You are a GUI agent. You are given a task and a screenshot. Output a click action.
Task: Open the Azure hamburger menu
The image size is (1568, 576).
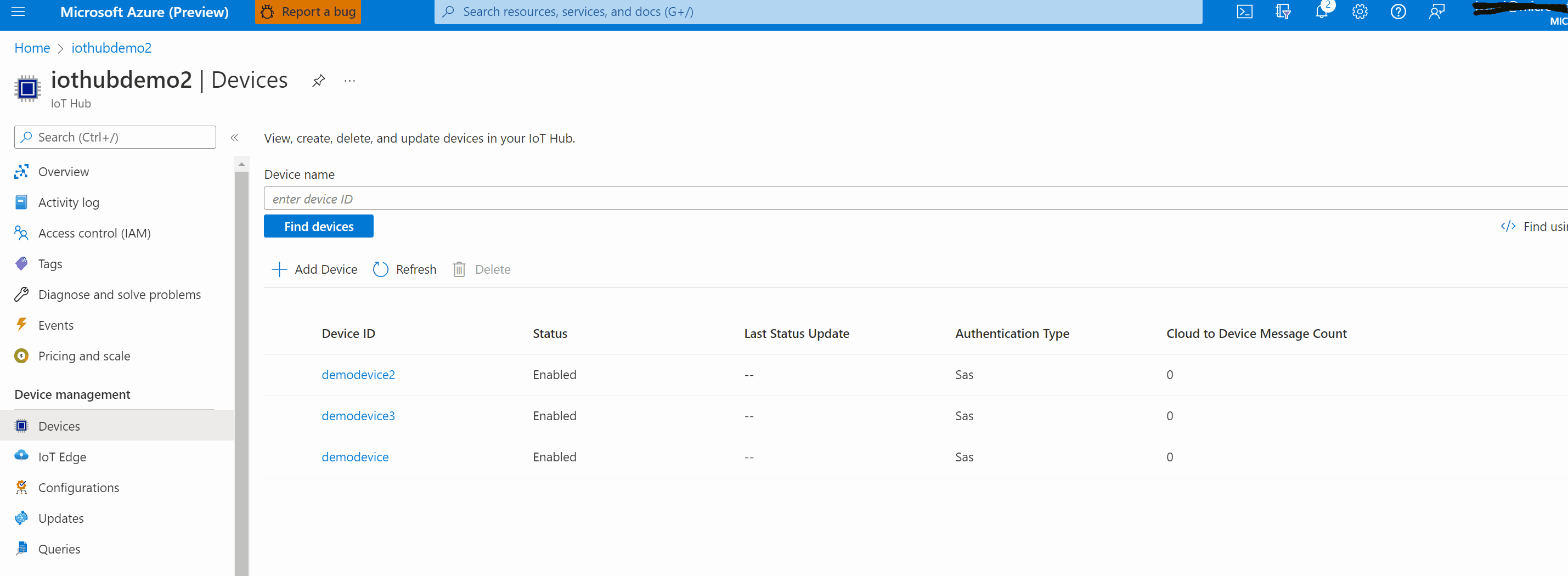(18, 11)
